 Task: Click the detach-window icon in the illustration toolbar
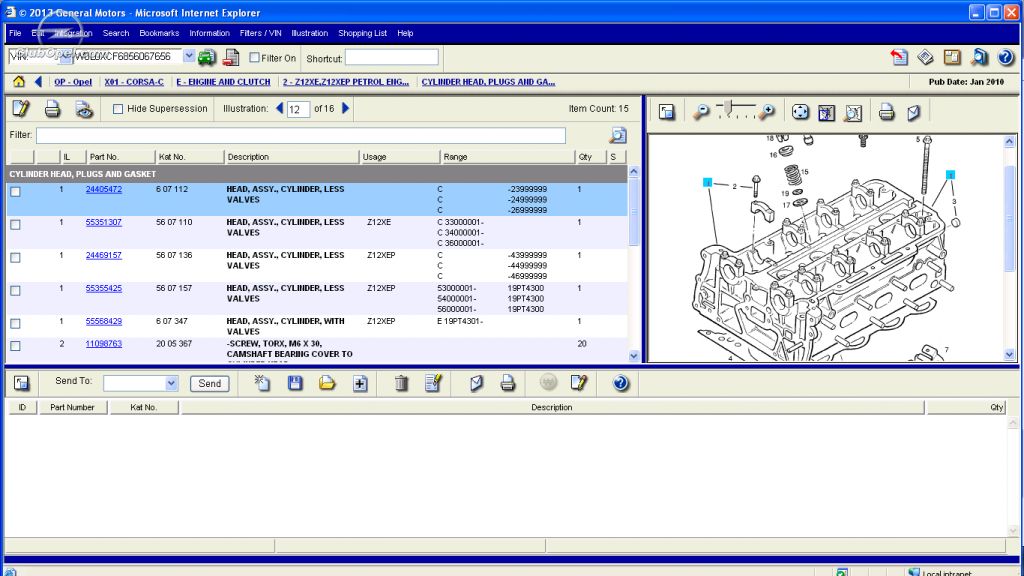point(666,112)
